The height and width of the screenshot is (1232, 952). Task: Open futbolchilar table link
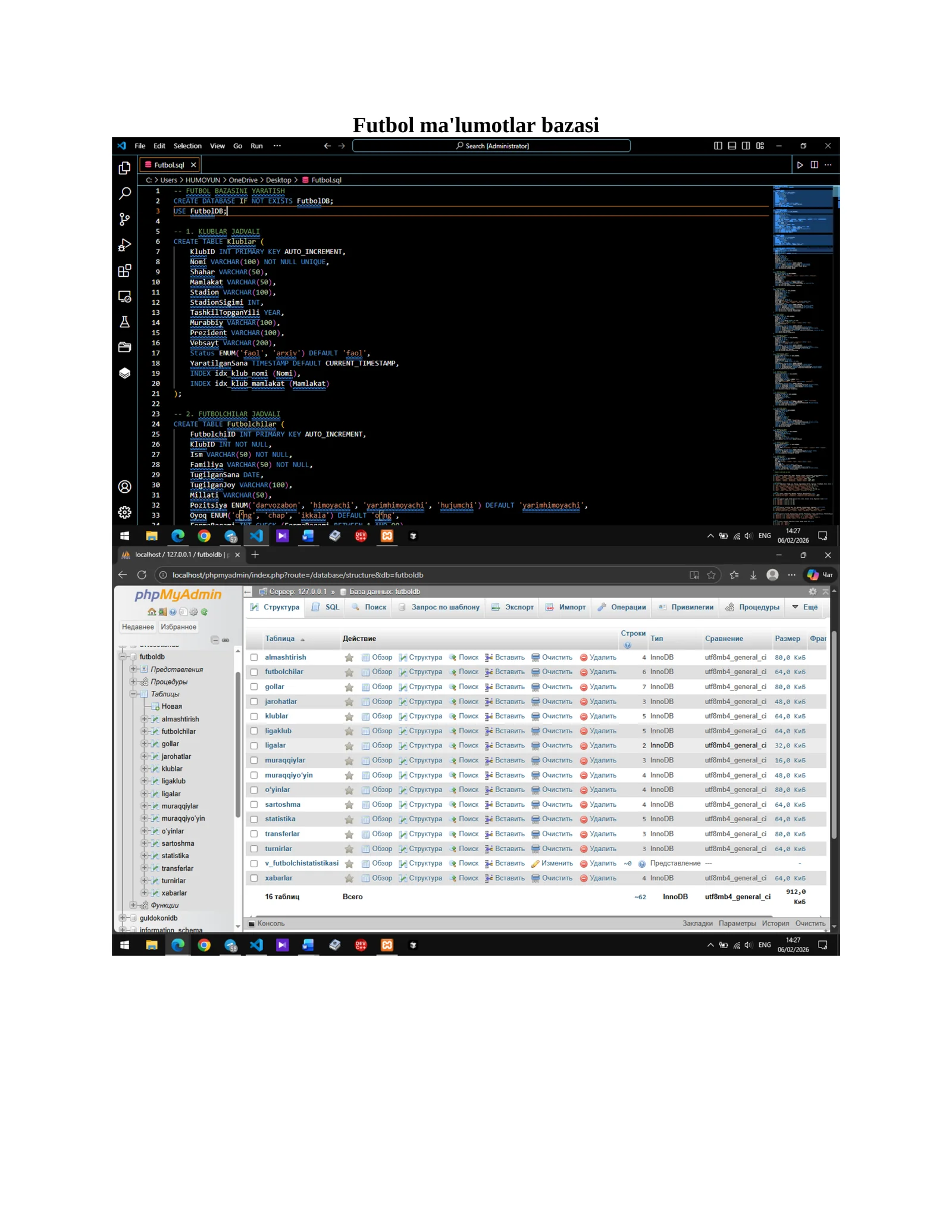click(284, 672)
